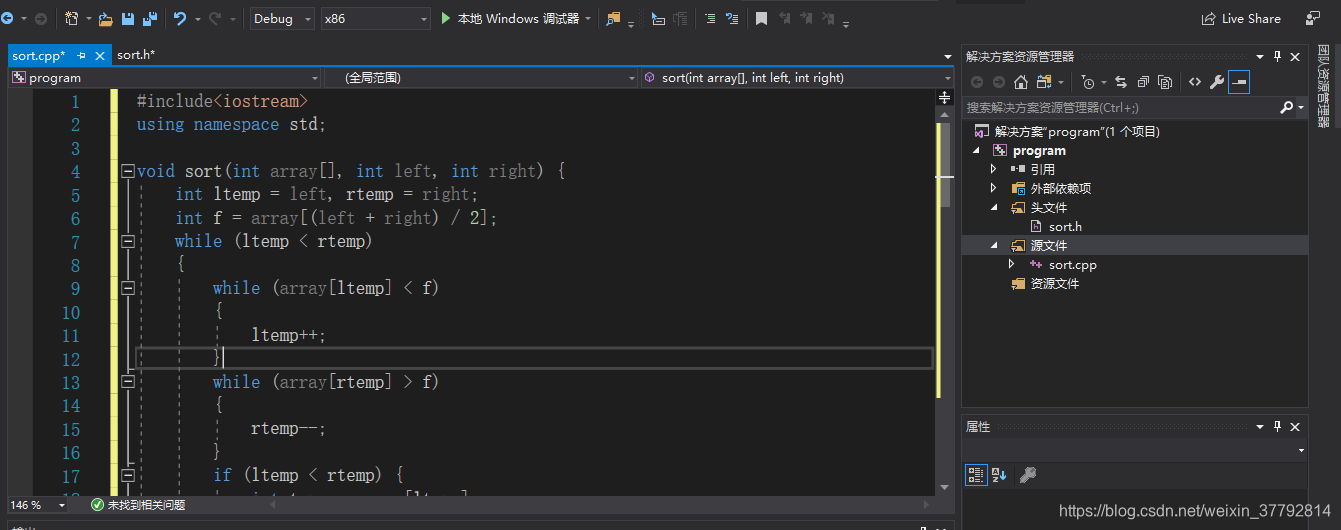1341x530 pixels.
Task: Click Solution Explorer switch views icon
Action: [1046, 82]
